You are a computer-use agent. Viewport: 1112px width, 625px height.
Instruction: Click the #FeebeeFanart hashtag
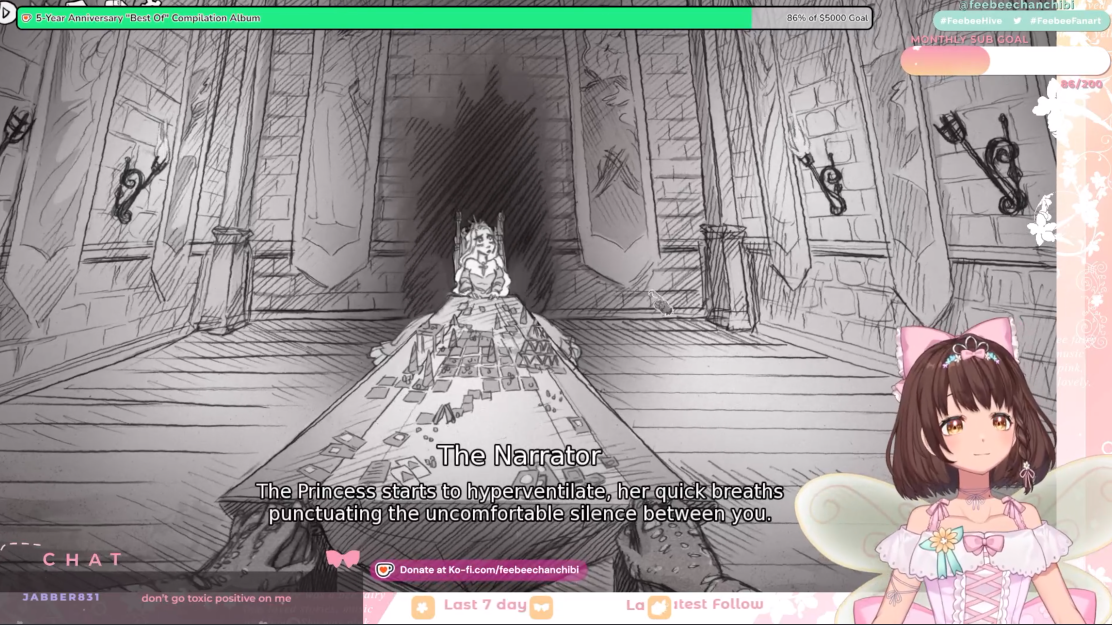point(1065,21)
